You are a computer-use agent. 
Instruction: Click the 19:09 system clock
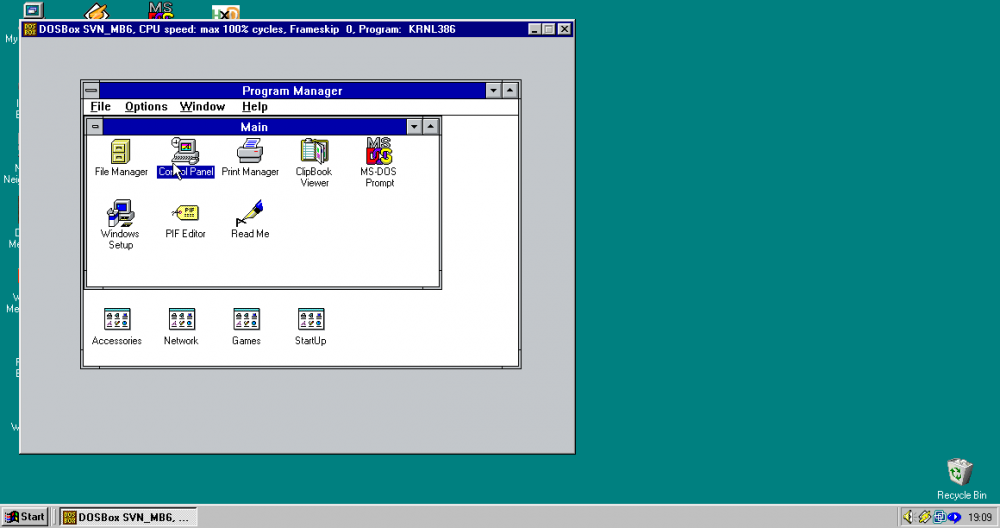pos(980,517)
